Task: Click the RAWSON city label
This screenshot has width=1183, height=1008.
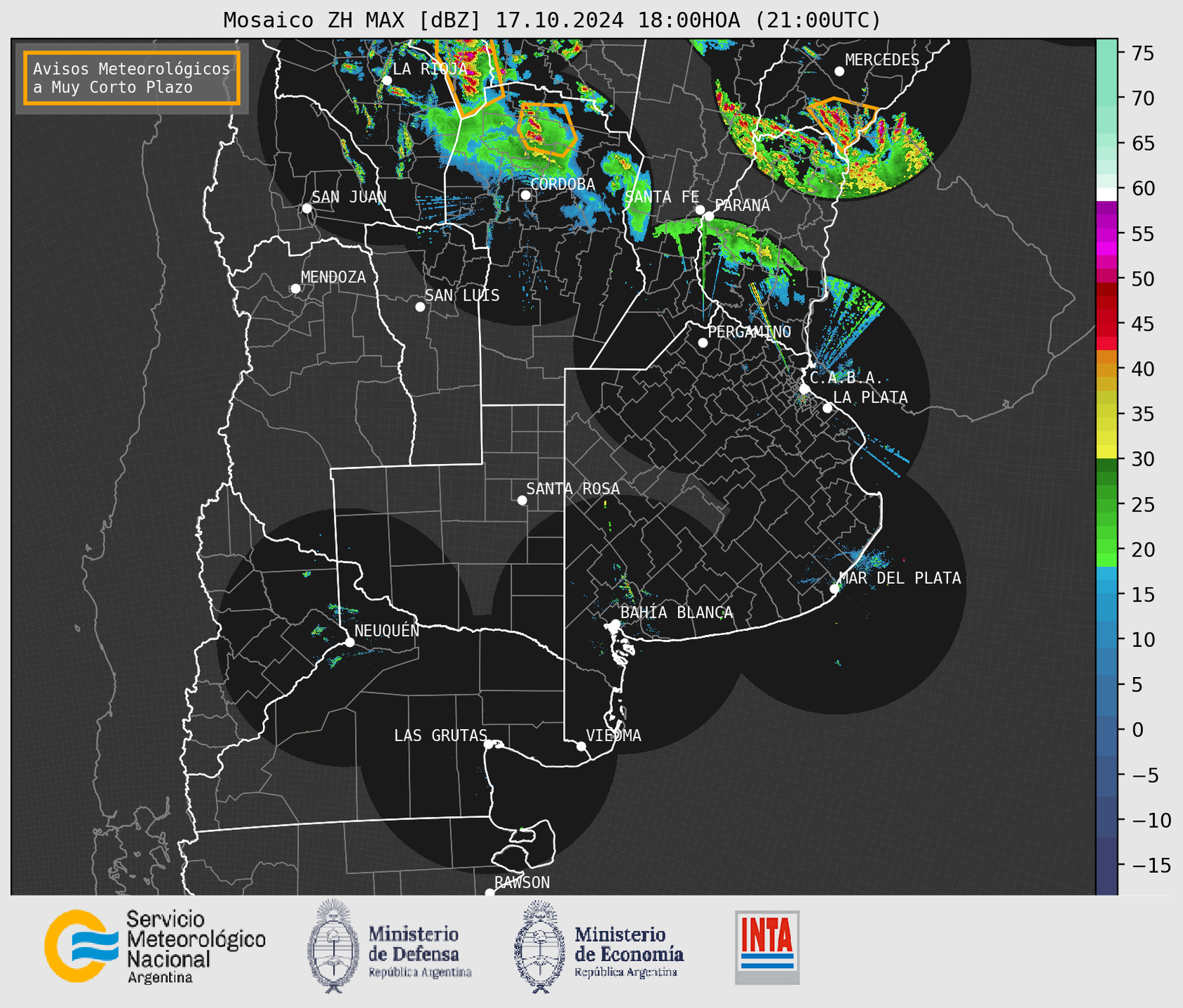Action: (522, 883)
